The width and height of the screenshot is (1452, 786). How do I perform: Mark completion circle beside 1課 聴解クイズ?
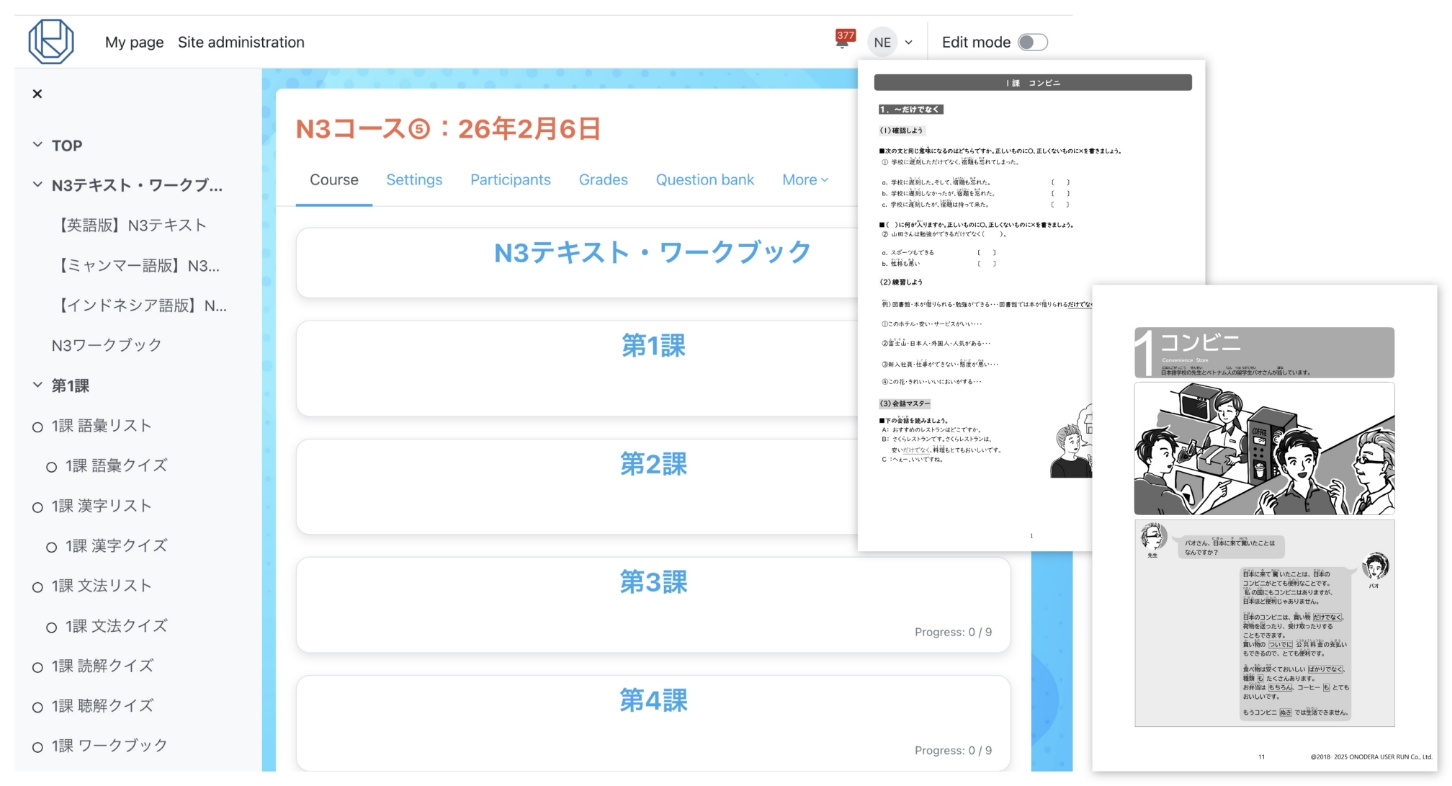tap(39, 706)
